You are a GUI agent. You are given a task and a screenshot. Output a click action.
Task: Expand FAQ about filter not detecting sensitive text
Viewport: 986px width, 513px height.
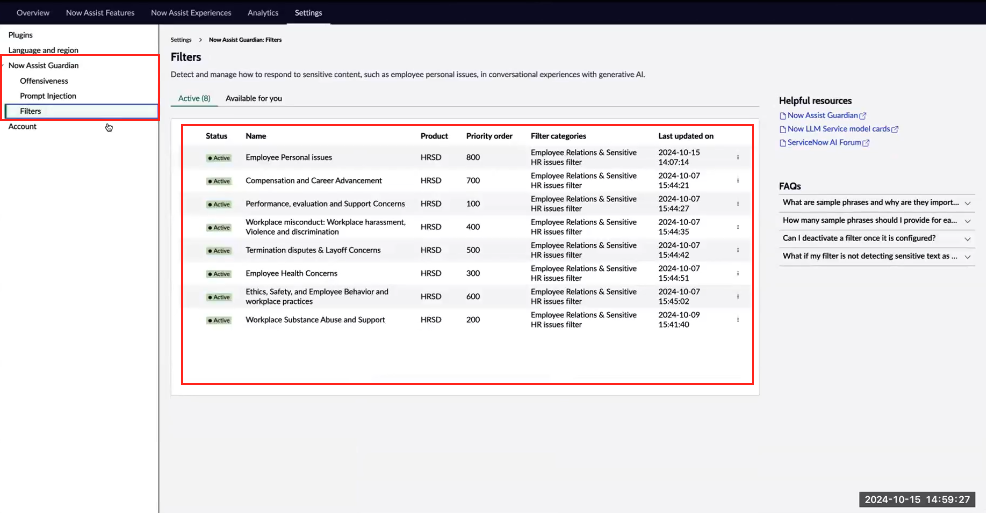pos(877,256)
